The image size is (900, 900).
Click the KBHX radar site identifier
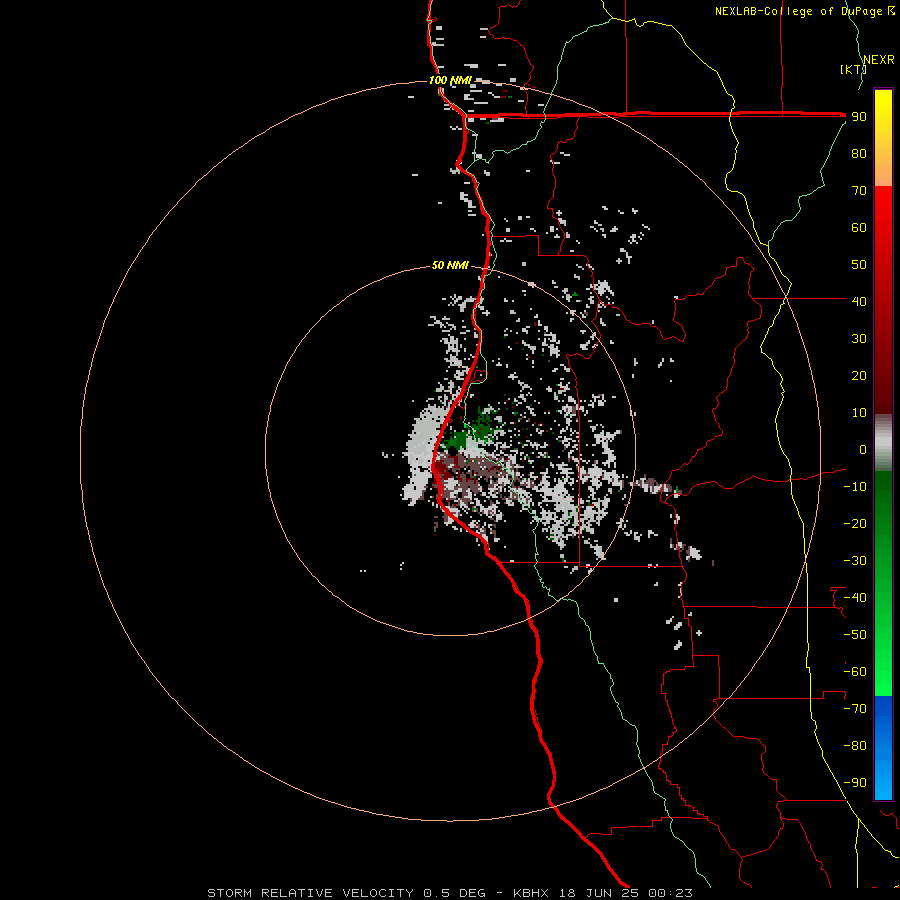click(531, 893)
